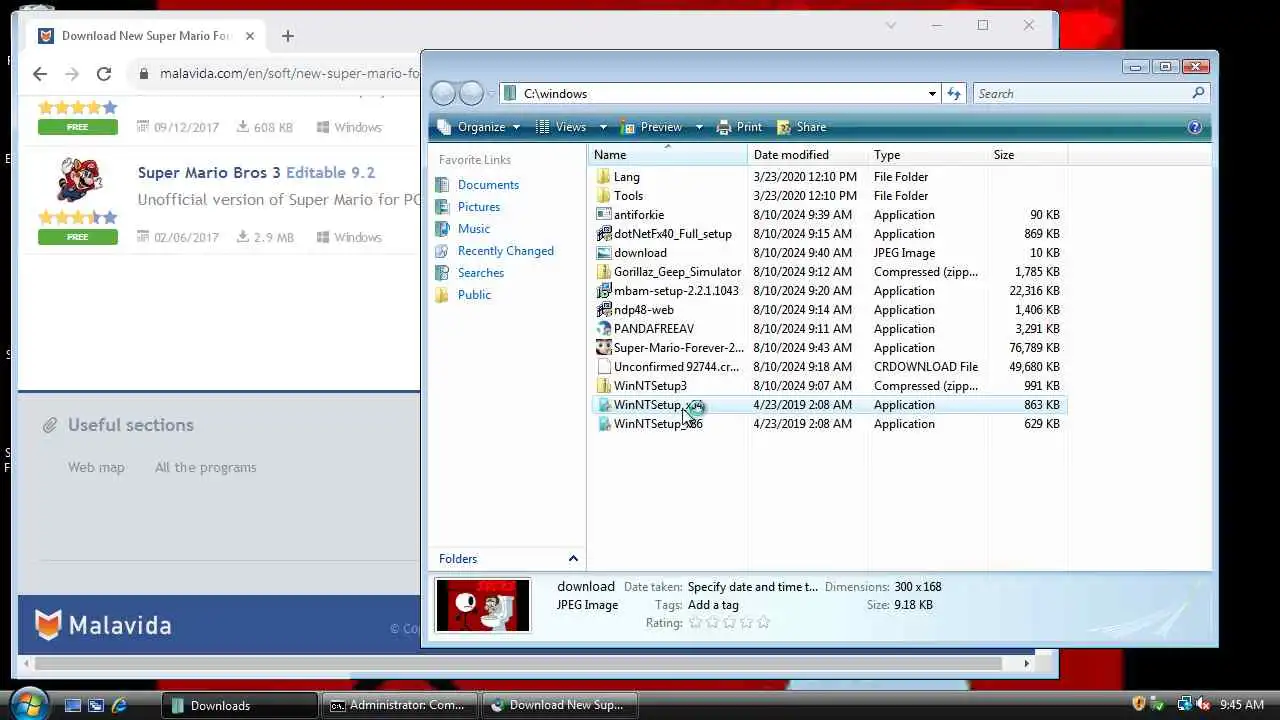Viewport: 1280px width, 720px height.
Task: Switch to Administrator Command Prompt taskbar button
Action: pos(399,705)
